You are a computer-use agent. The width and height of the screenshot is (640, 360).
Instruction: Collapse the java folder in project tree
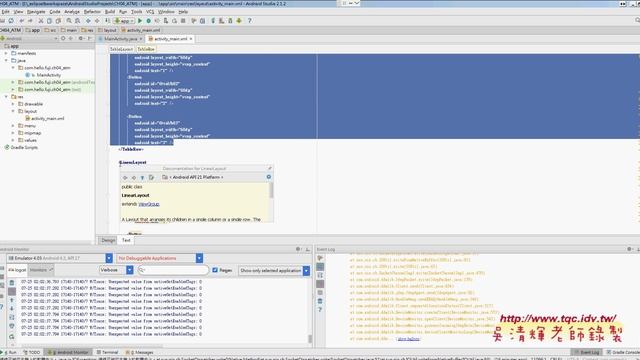[x=6, y=60]
